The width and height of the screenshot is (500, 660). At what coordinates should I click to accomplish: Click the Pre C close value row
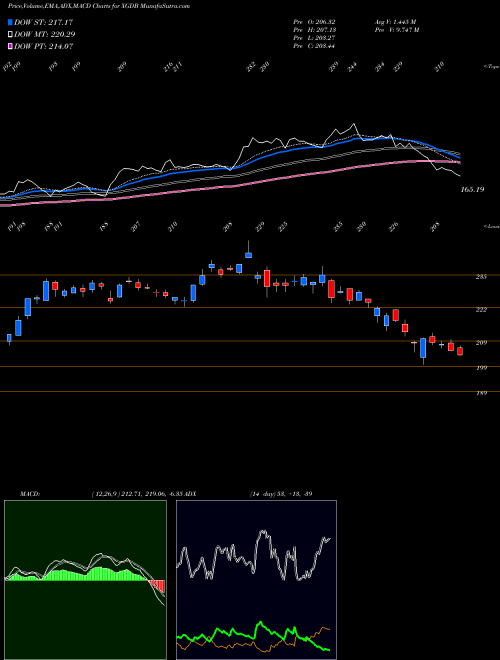coord(314,46)
